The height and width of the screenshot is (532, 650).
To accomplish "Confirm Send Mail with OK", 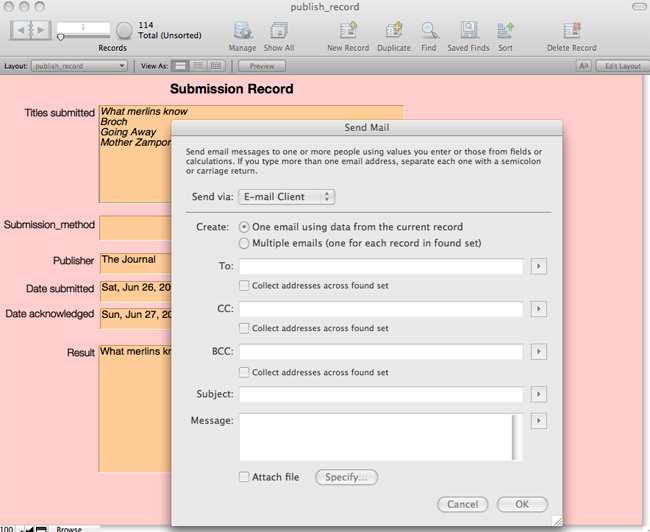I will click(x=522, y=504).
